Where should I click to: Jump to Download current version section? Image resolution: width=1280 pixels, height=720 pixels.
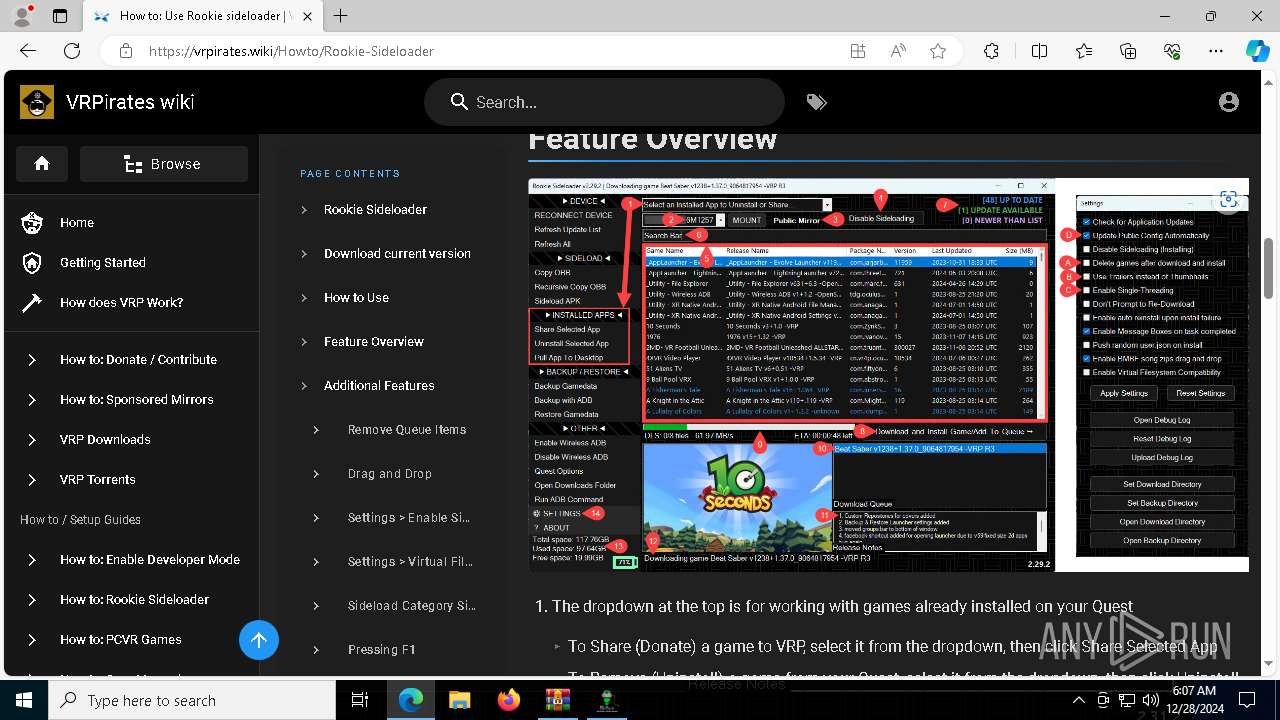tap(397, 253)
